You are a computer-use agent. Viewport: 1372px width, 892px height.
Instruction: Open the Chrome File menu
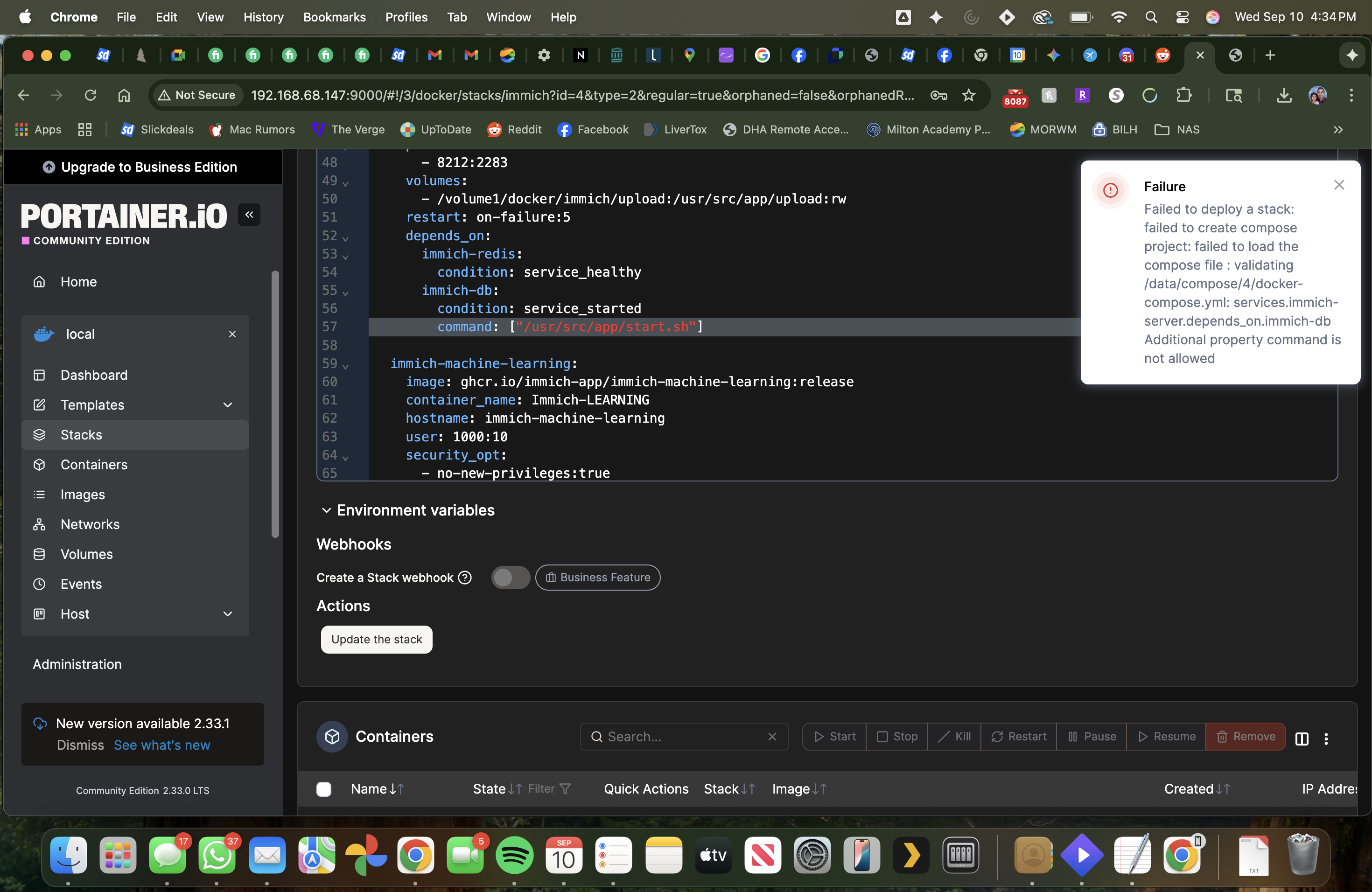126,17
